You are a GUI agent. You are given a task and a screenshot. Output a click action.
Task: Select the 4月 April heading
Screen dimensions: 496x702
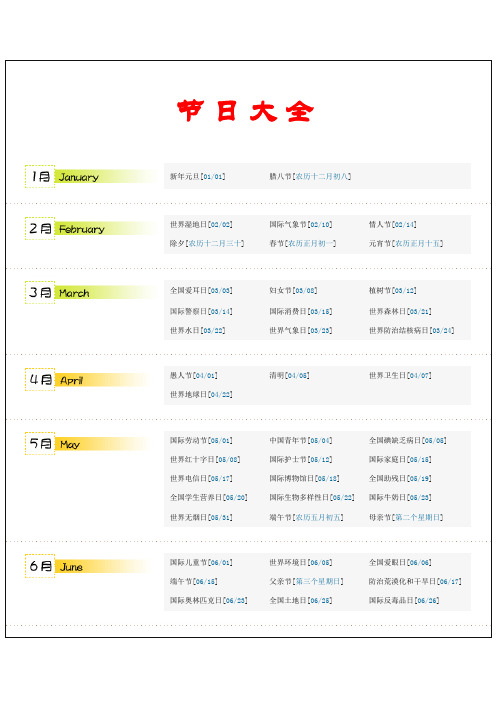tap(87, 380)
